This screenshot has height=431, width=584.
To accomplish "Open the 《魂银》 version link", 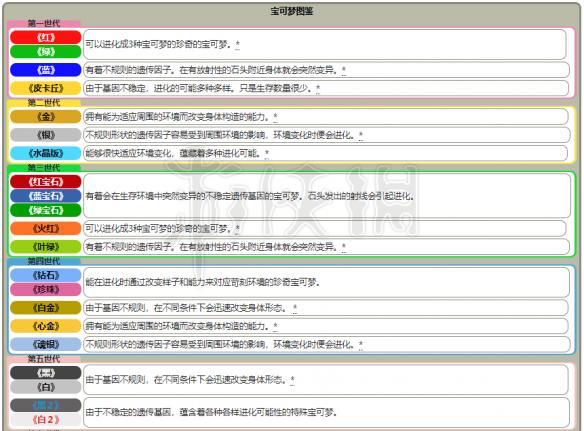I will tap(46, 344).
